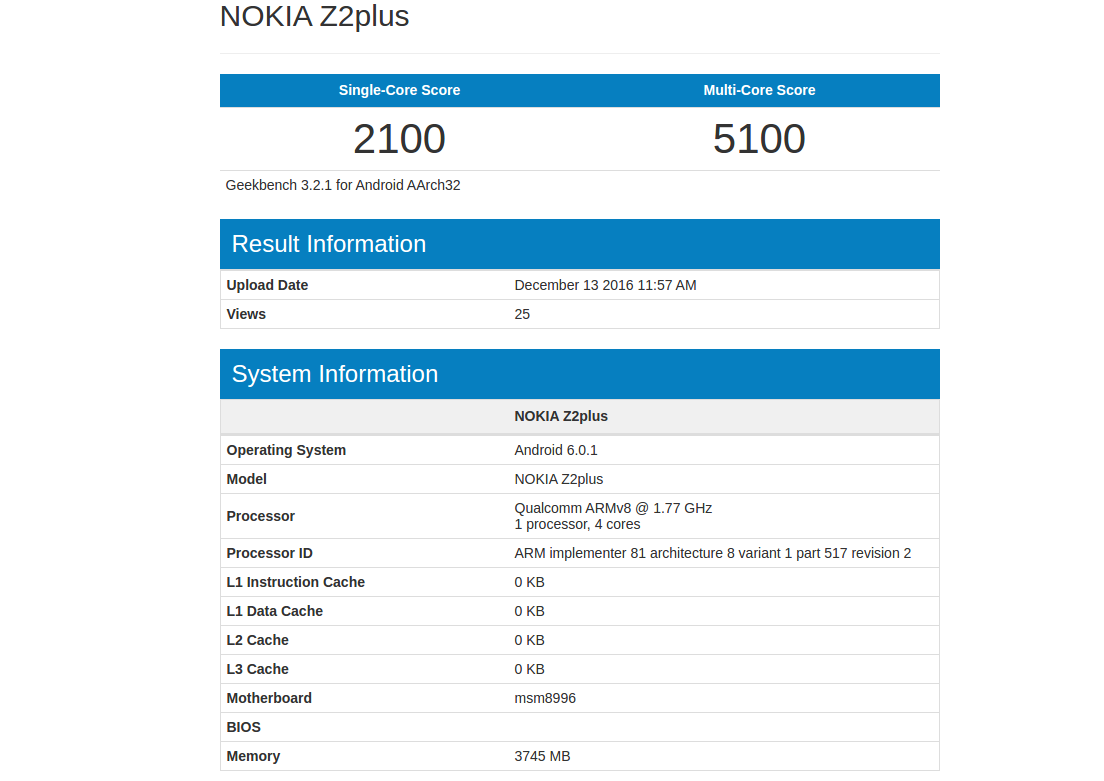Screen dimensions: 1104x781
Task: Select the BIOS row label
Action: pyautogui.click(x=243, y=727)
